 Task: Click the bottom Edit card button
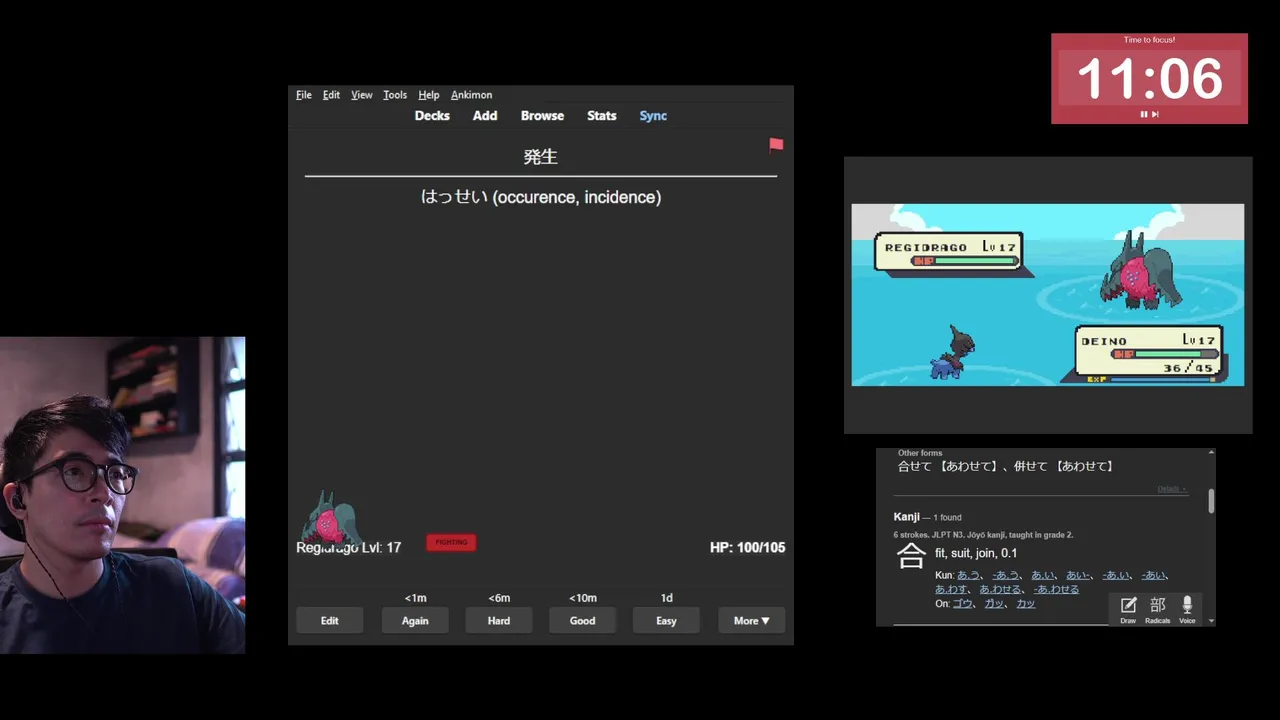click(x=330, y=621)
